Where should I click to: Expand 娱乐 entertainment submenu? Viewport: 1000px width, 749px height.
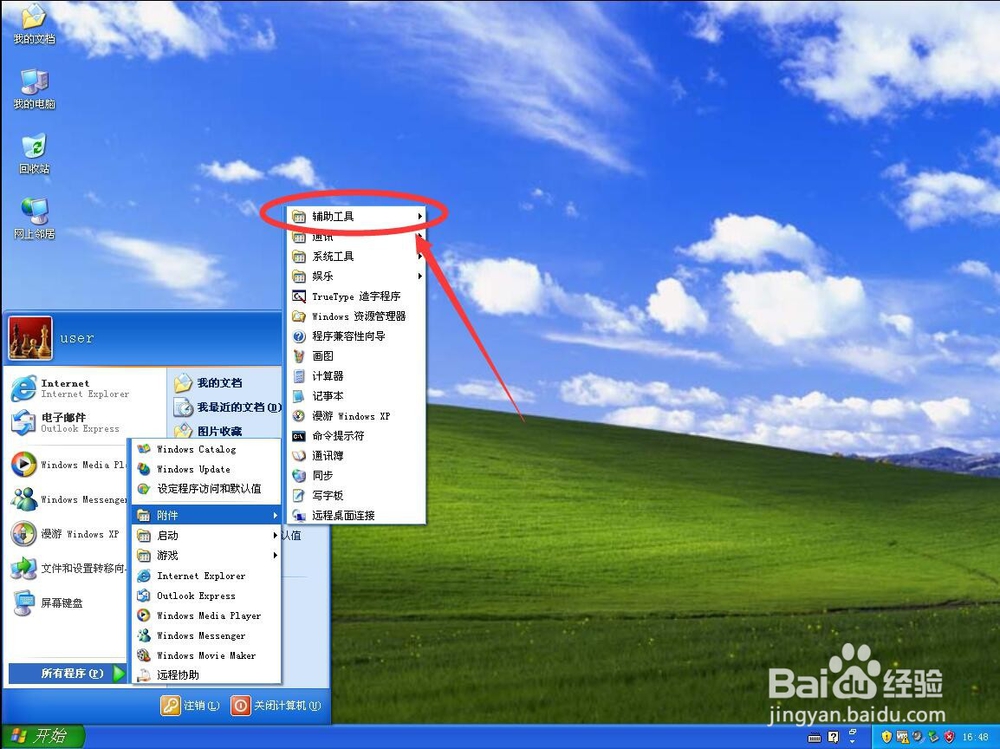coord(357,276)
